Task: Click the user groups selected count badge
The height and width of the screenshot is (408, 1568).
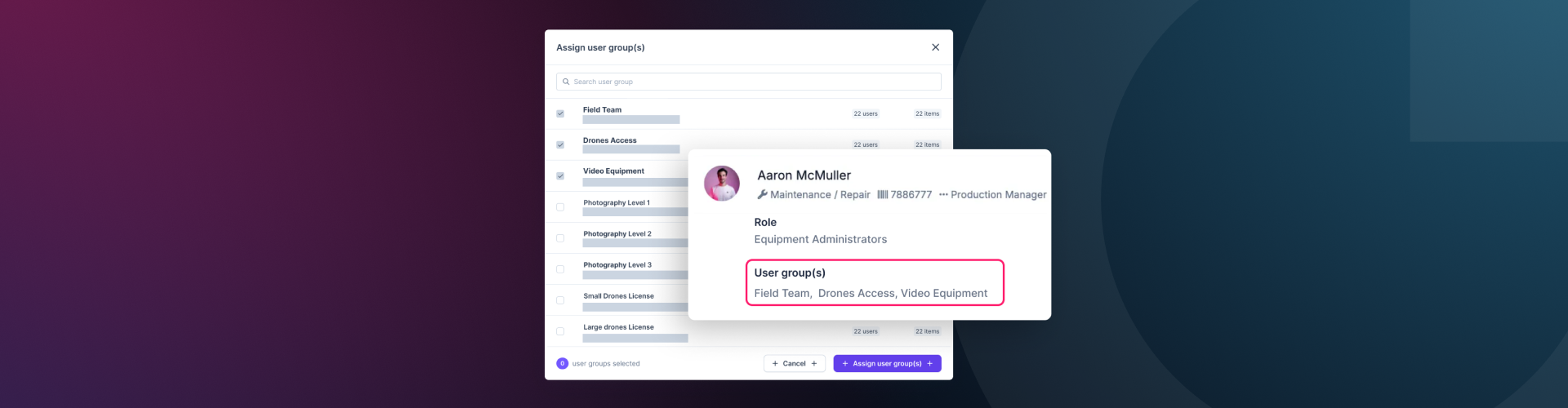Action: 562,363
